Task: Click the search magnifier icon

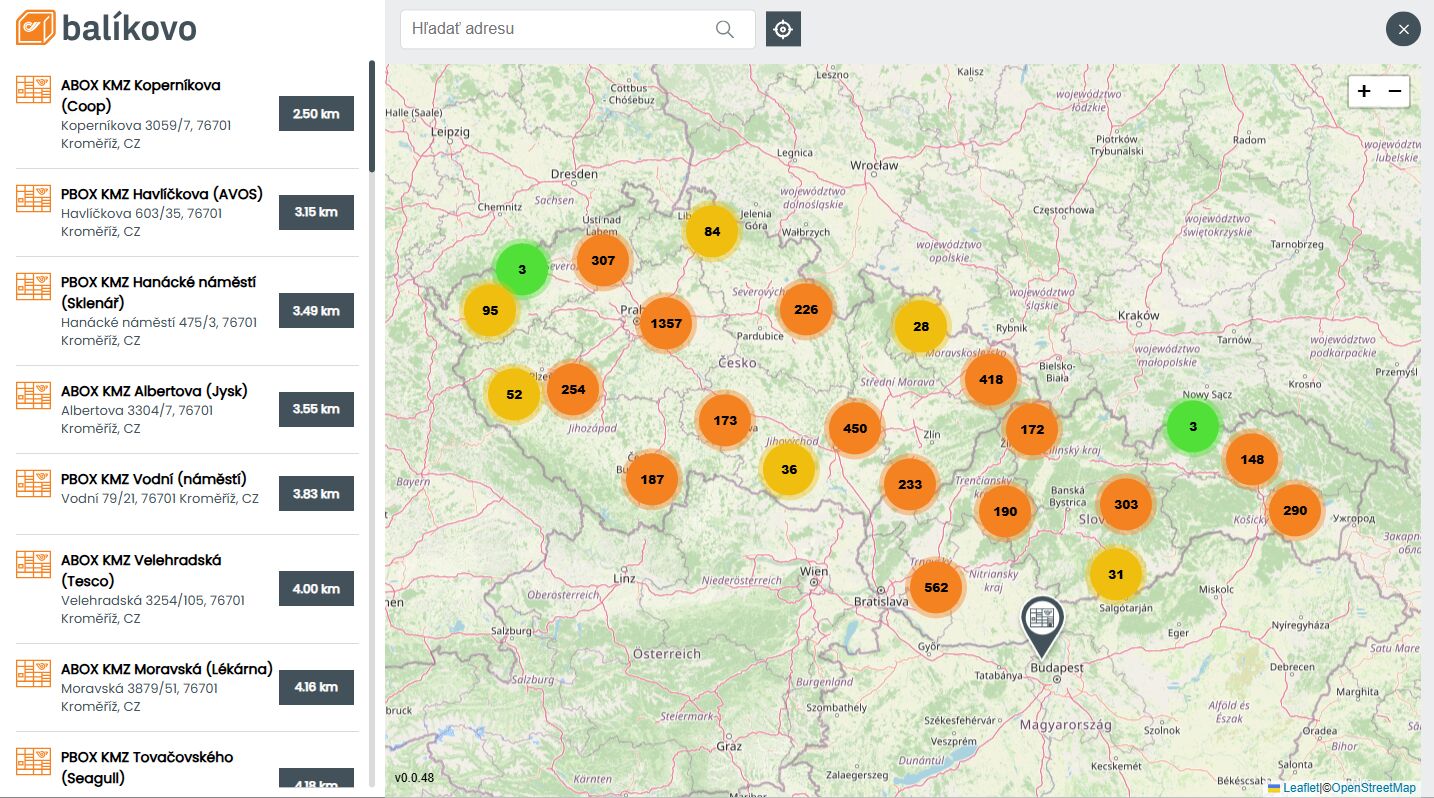Action: click(x=725, y=29)
